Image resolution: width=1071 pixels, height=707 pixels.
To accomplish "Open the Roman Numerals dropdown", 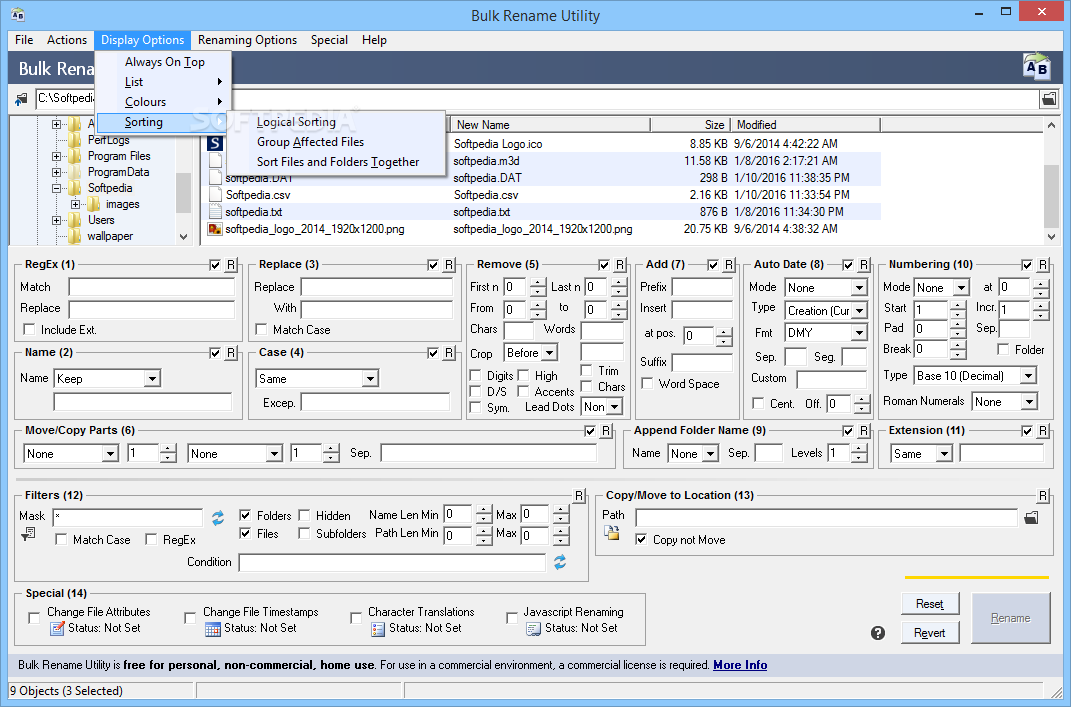I will 1029,402.
